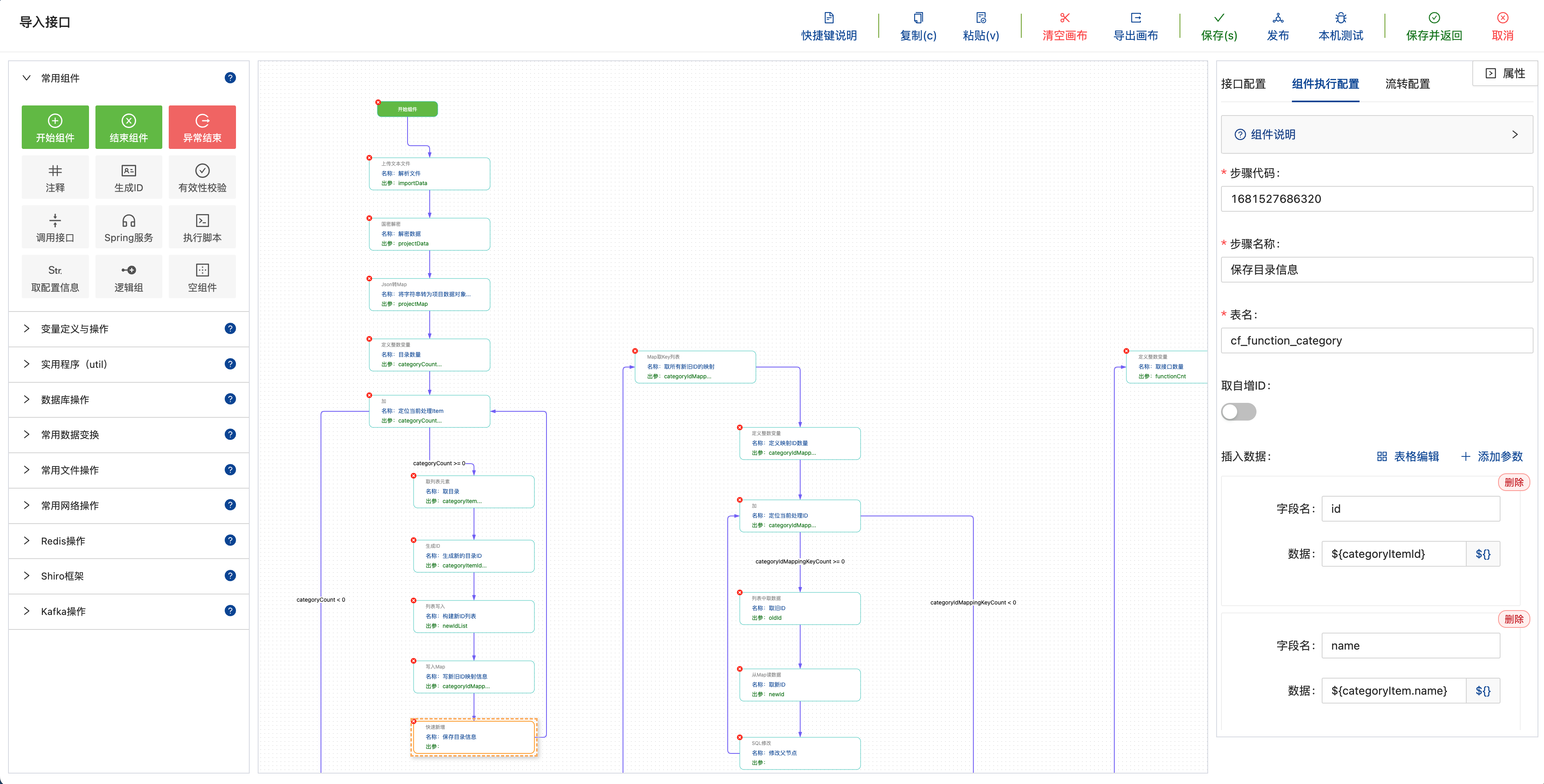Click the 表名 input field

(x=1376, y=340)
